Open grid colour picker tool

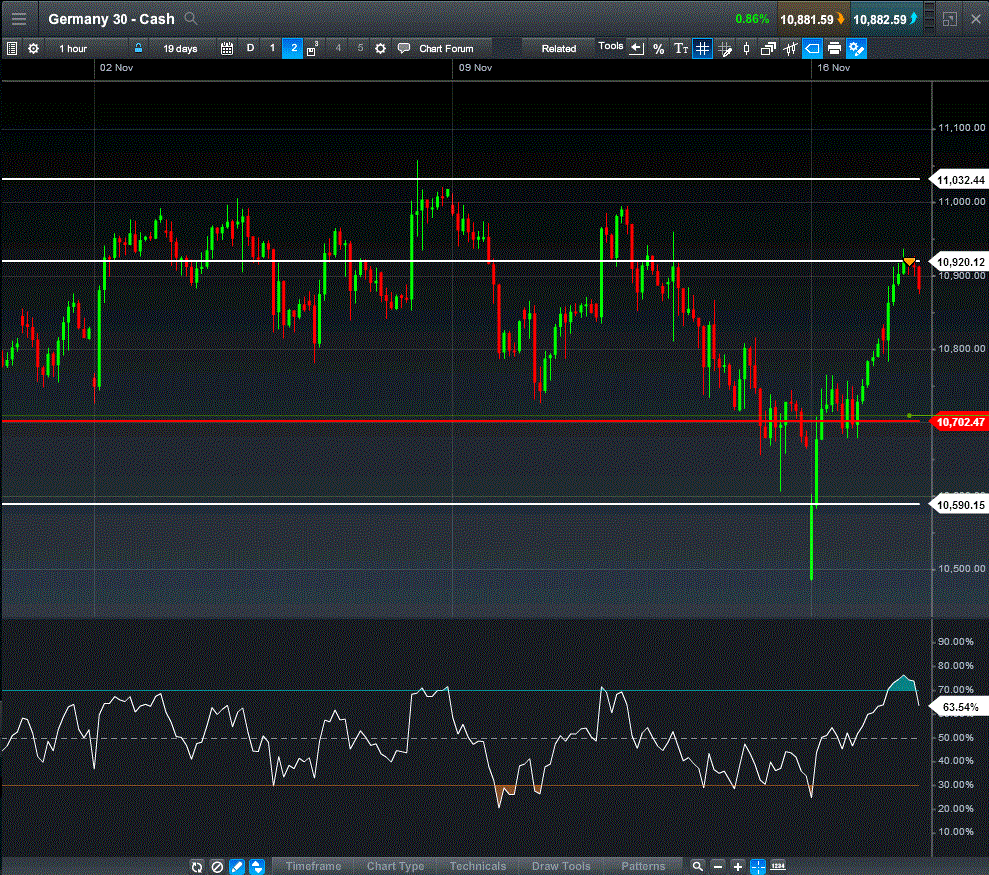click(725, 49)
